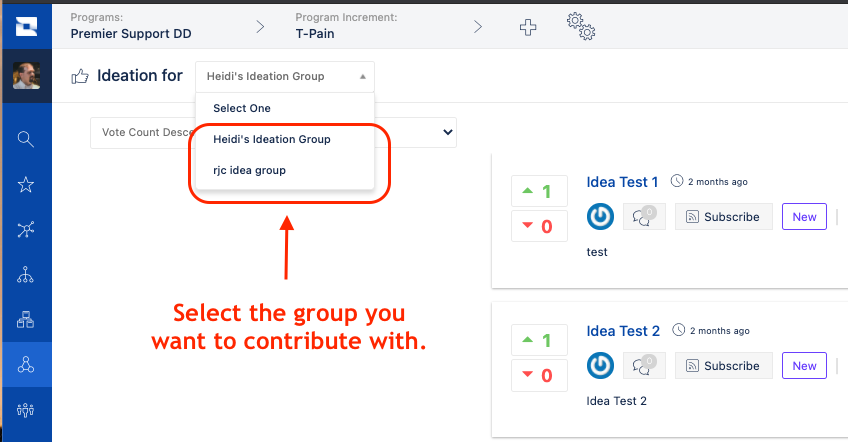Upvote Idea Test 1
The width and height of the screenshot is (848, 442).
pos(539,191)
